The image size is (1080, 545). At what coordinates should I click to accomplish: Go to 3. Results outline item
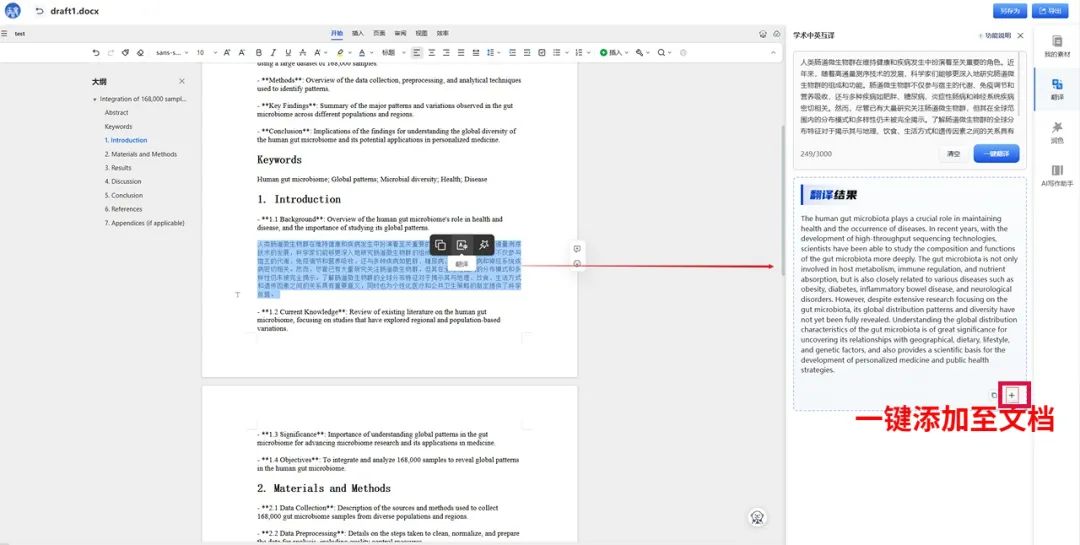[118, 167]
